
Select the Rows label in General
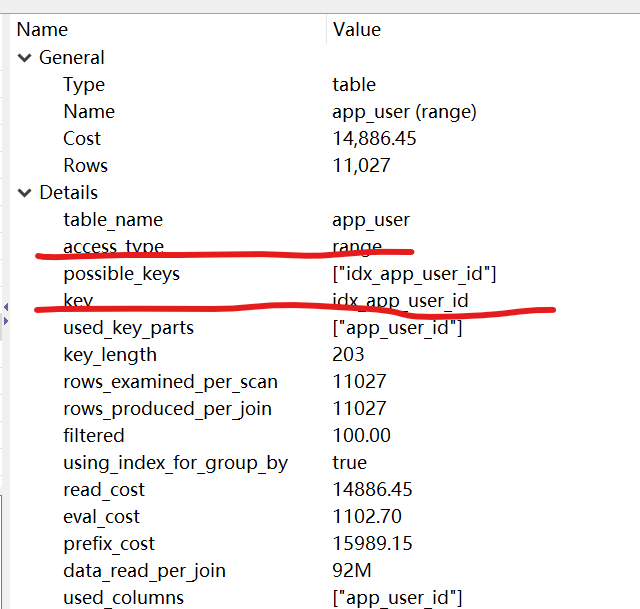(85, 166)
